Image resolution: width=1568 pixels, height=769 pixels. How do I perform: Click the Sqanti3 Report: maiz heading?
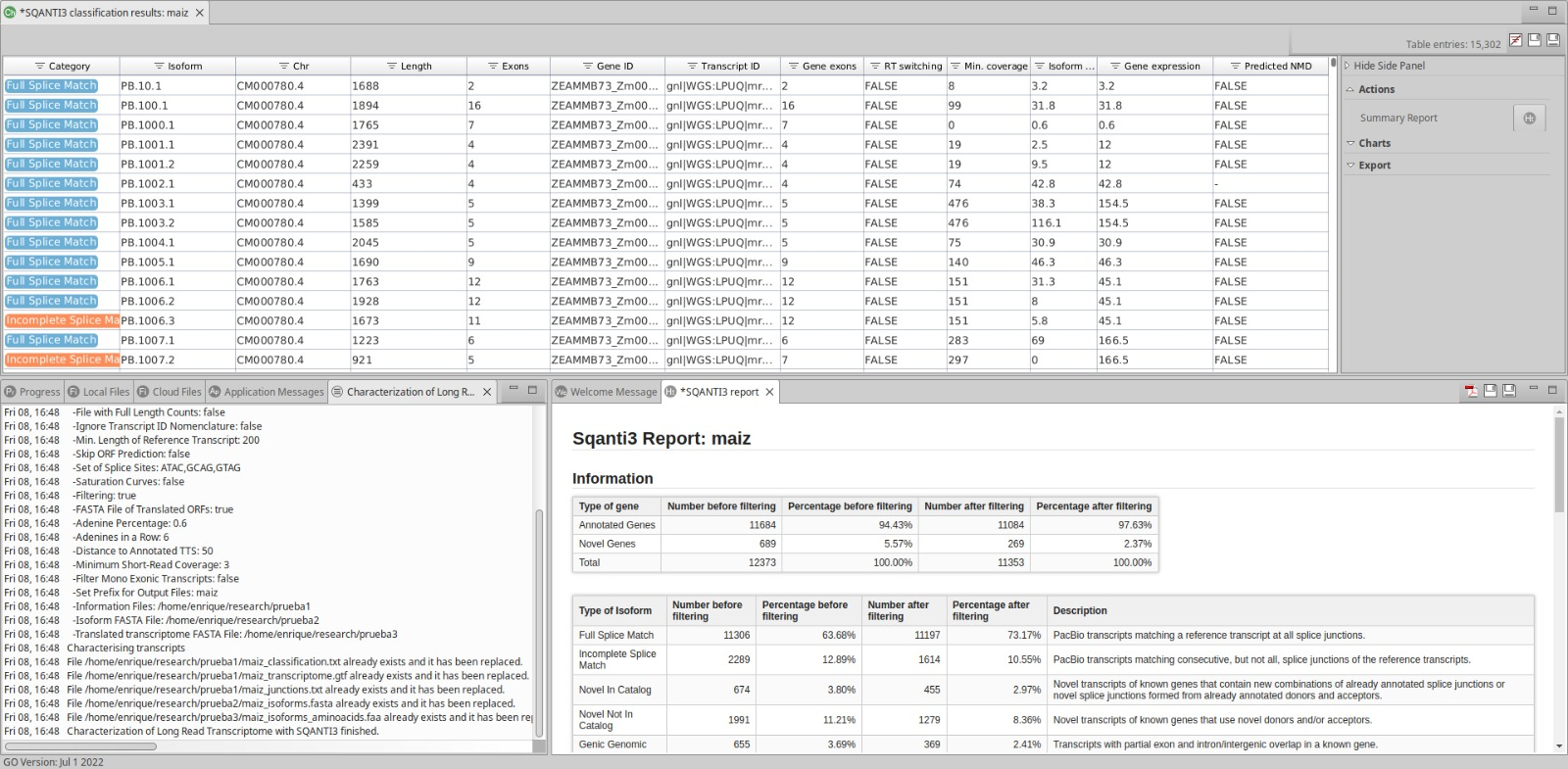pos(661,439)
